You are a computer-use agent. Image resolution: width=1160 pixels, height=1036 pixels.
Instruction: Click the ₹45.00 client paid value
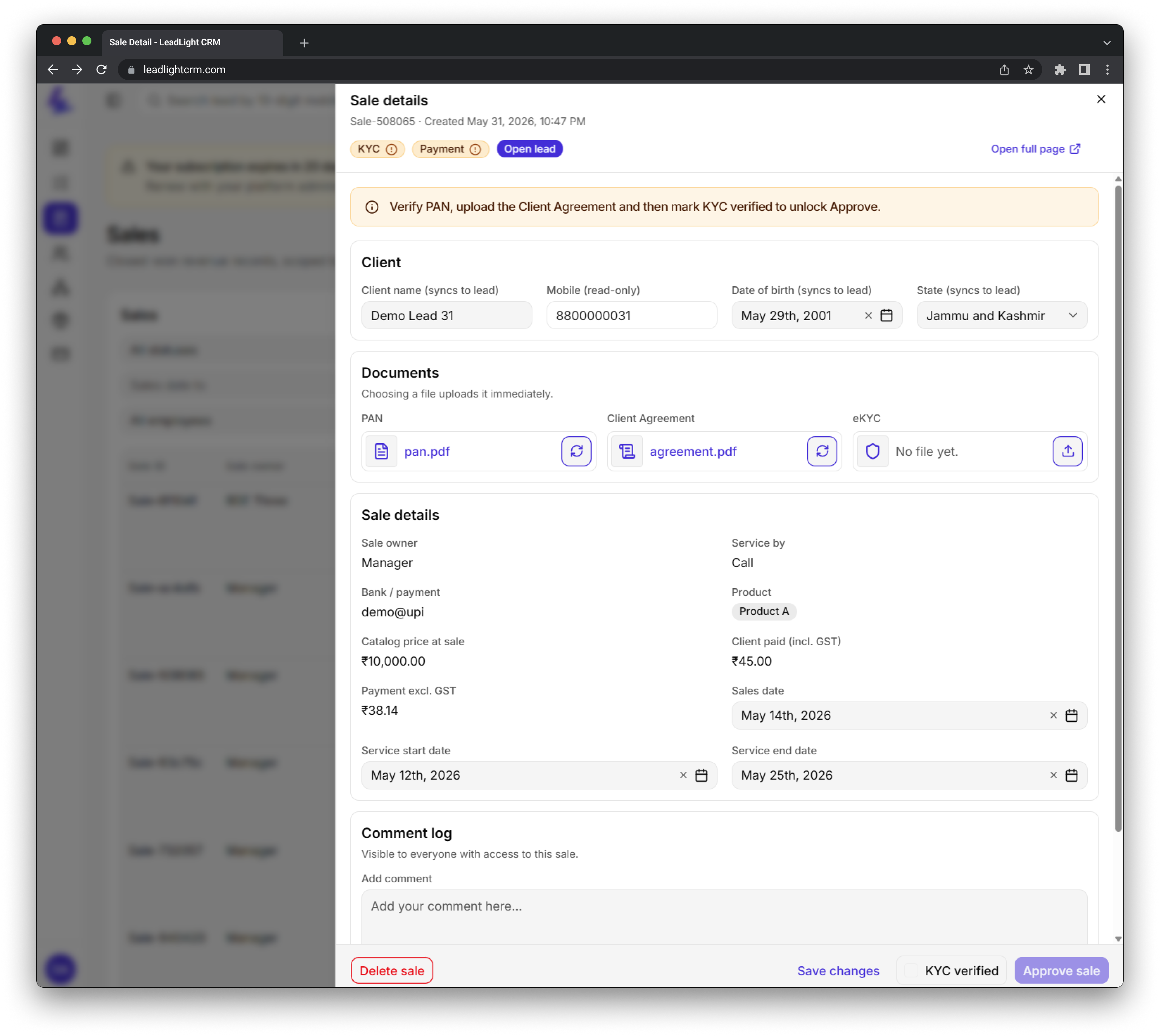(751, 661)
